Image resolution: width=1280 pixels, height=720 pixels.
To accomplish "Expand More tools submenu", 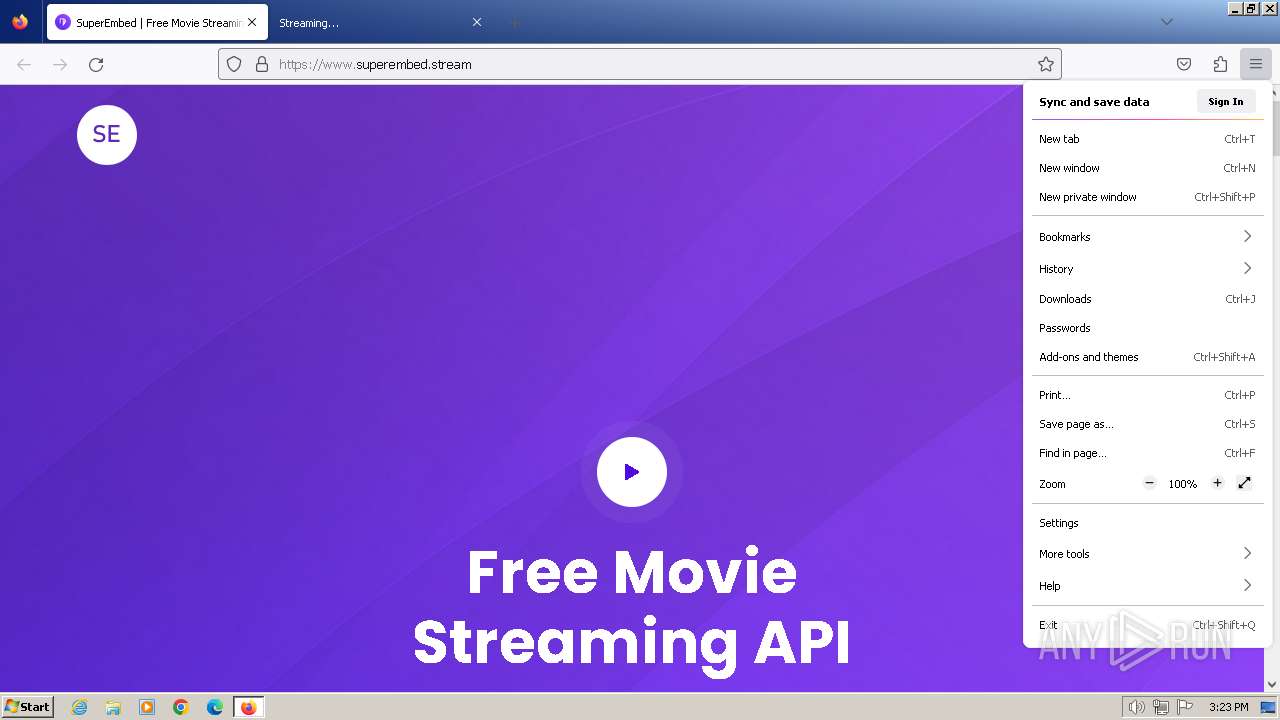I will 1147,554.
